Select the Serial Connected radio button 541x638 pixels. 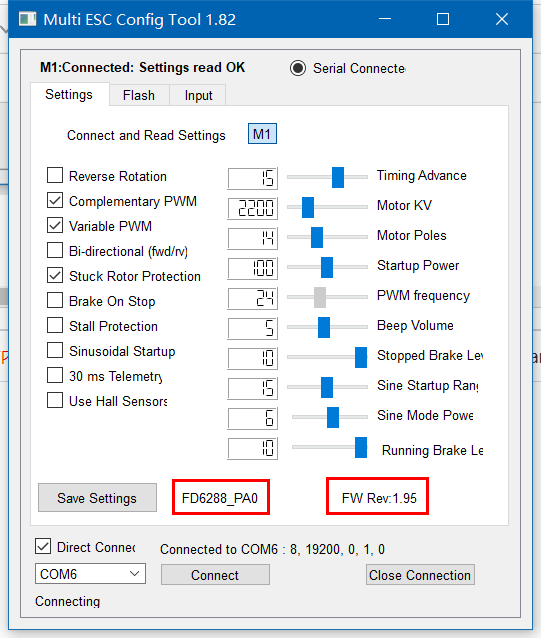[x=298, y=68]
